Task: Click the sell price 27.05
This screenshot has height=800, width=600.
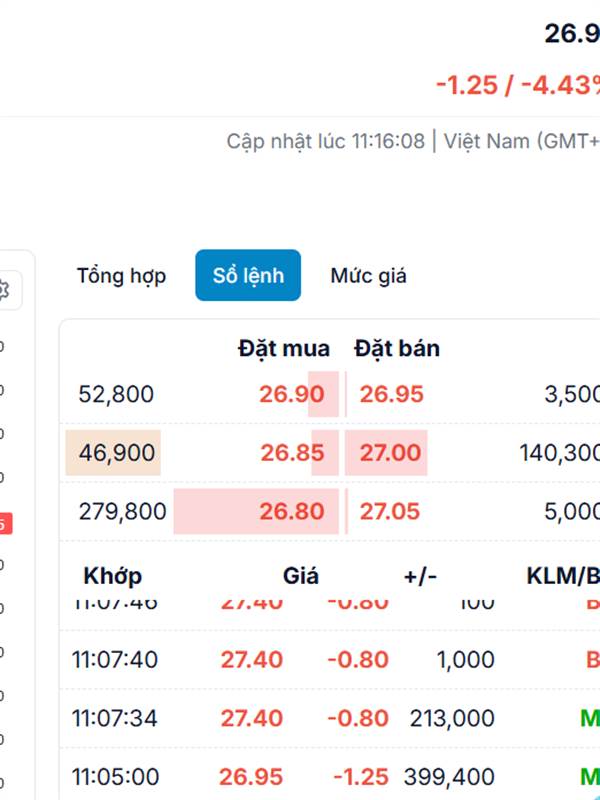Action: [390, 511]
